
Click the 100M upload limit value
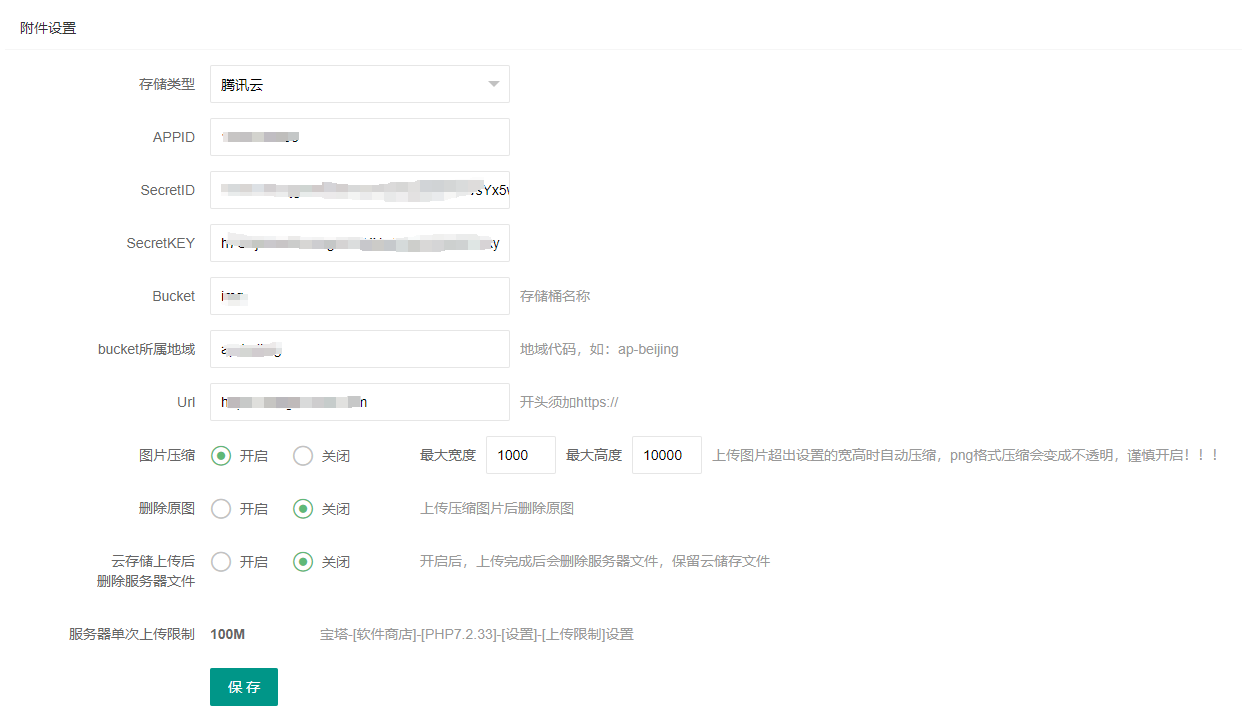(227, 634)
